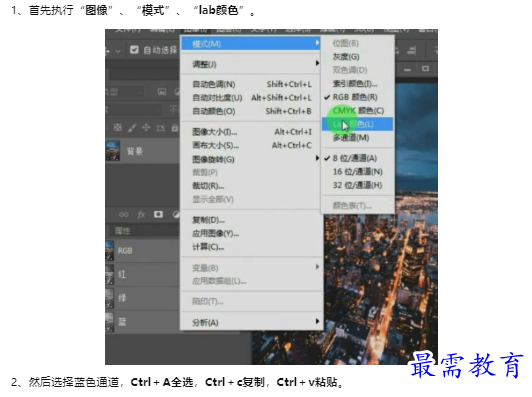The height and width of the screenshot is (397, 532).
Task: Open 画布大小(S)... dialog
Action: 251,146
